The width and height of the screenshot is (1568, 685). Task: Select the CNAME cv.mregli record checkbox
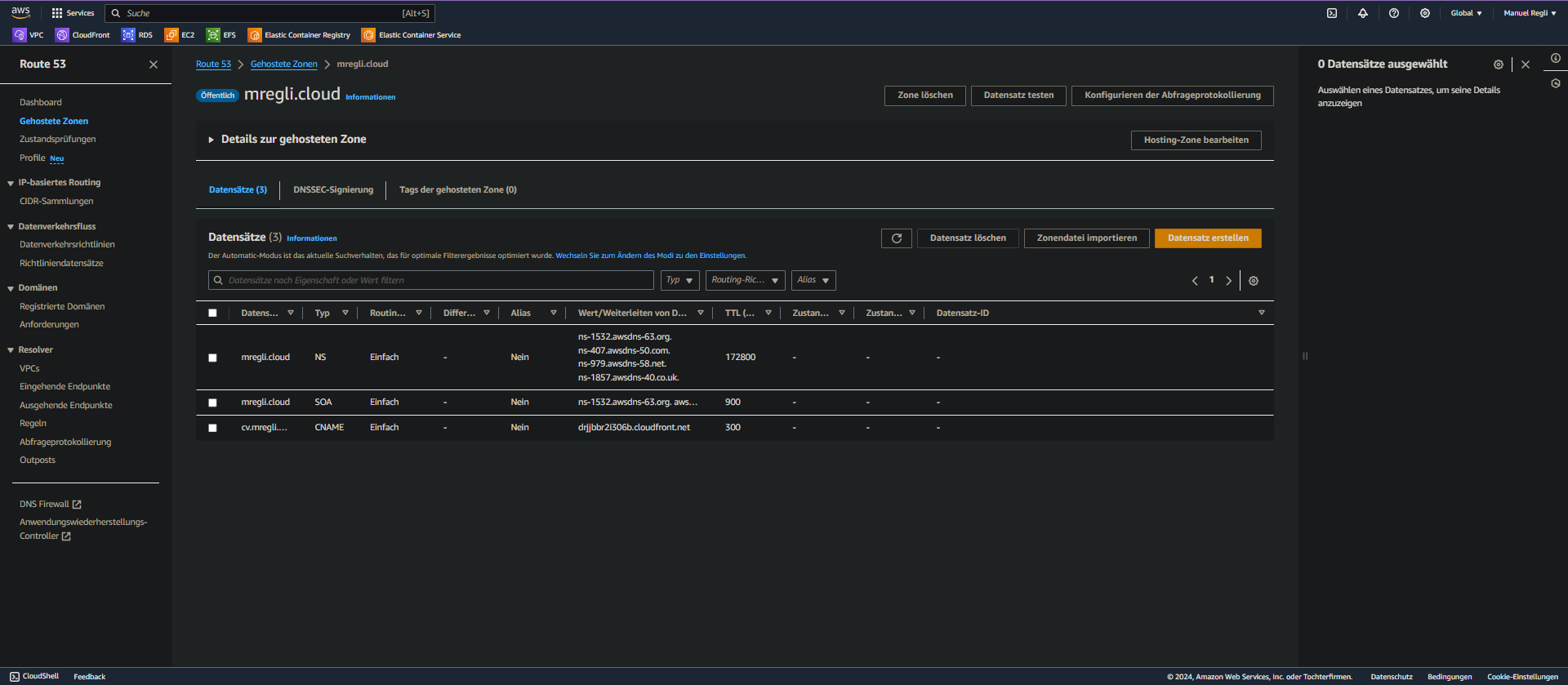coord(212,428)
